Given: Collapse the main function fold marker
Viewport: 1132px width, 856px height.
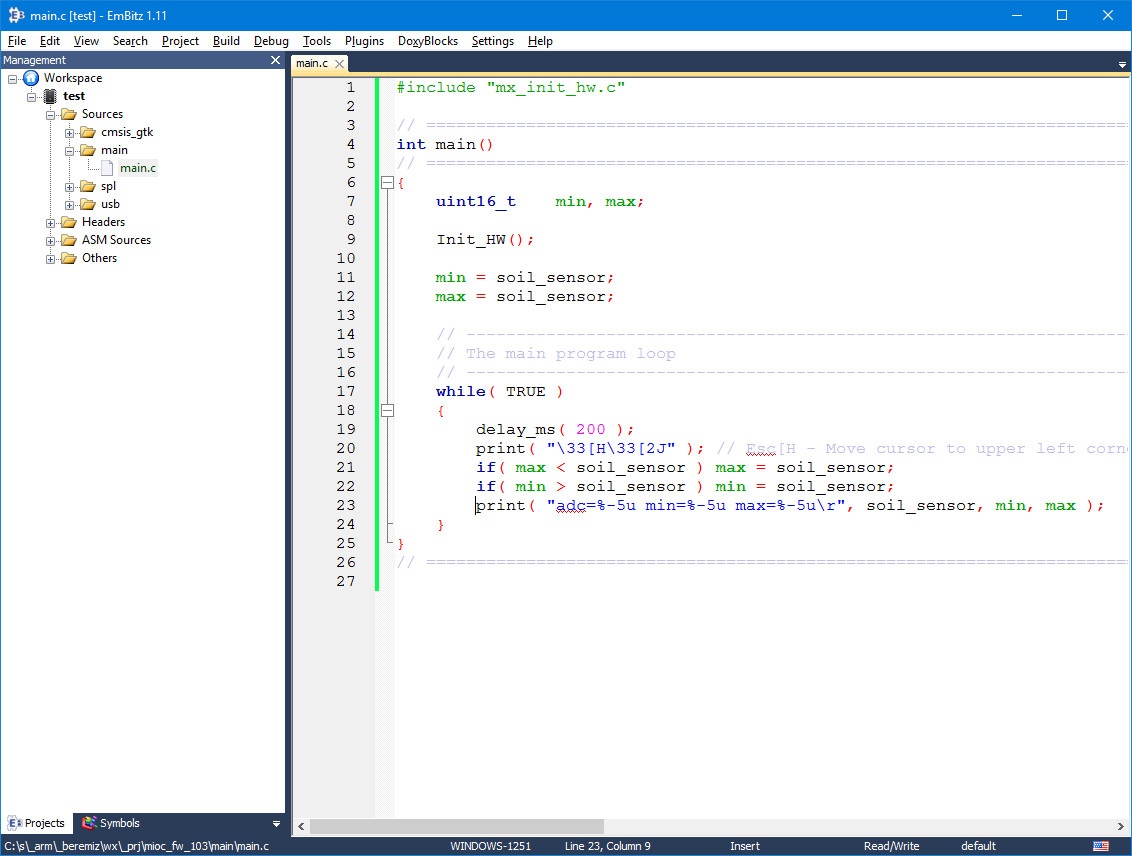Looking at the screenshot, I should pyautogui.click(x=386, y=182).
